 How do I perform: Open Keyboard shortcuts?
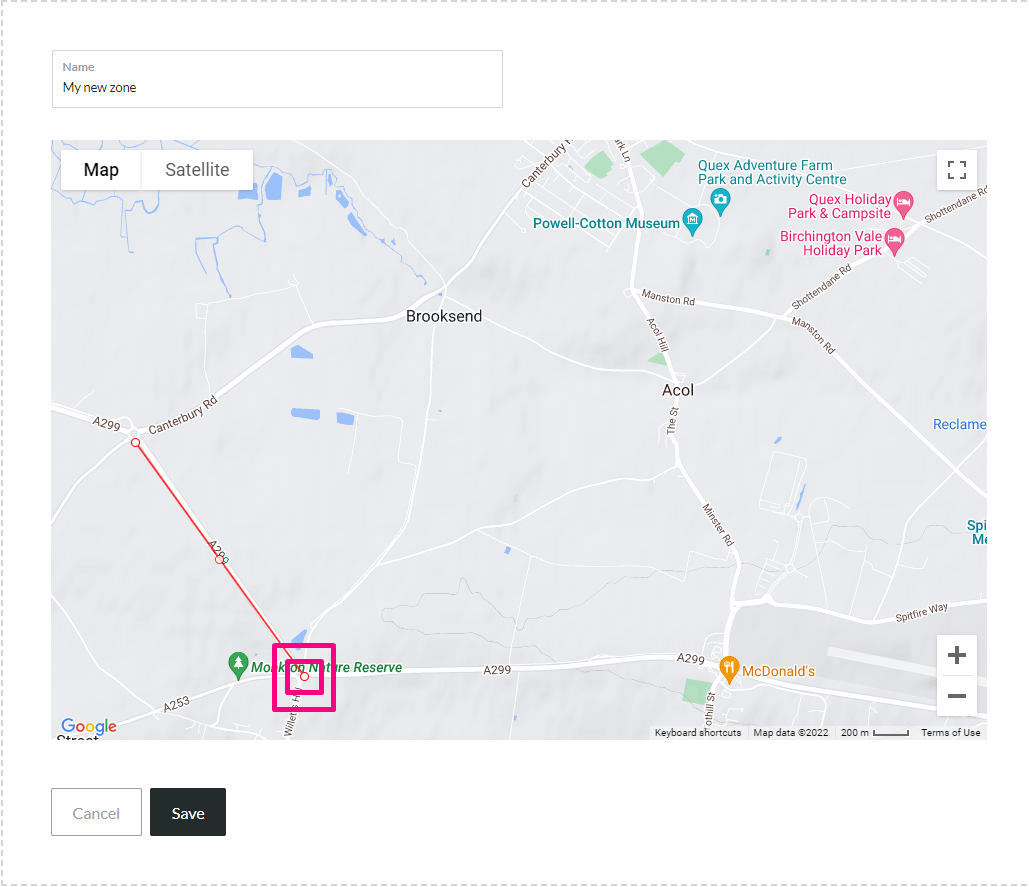(698, 733)
